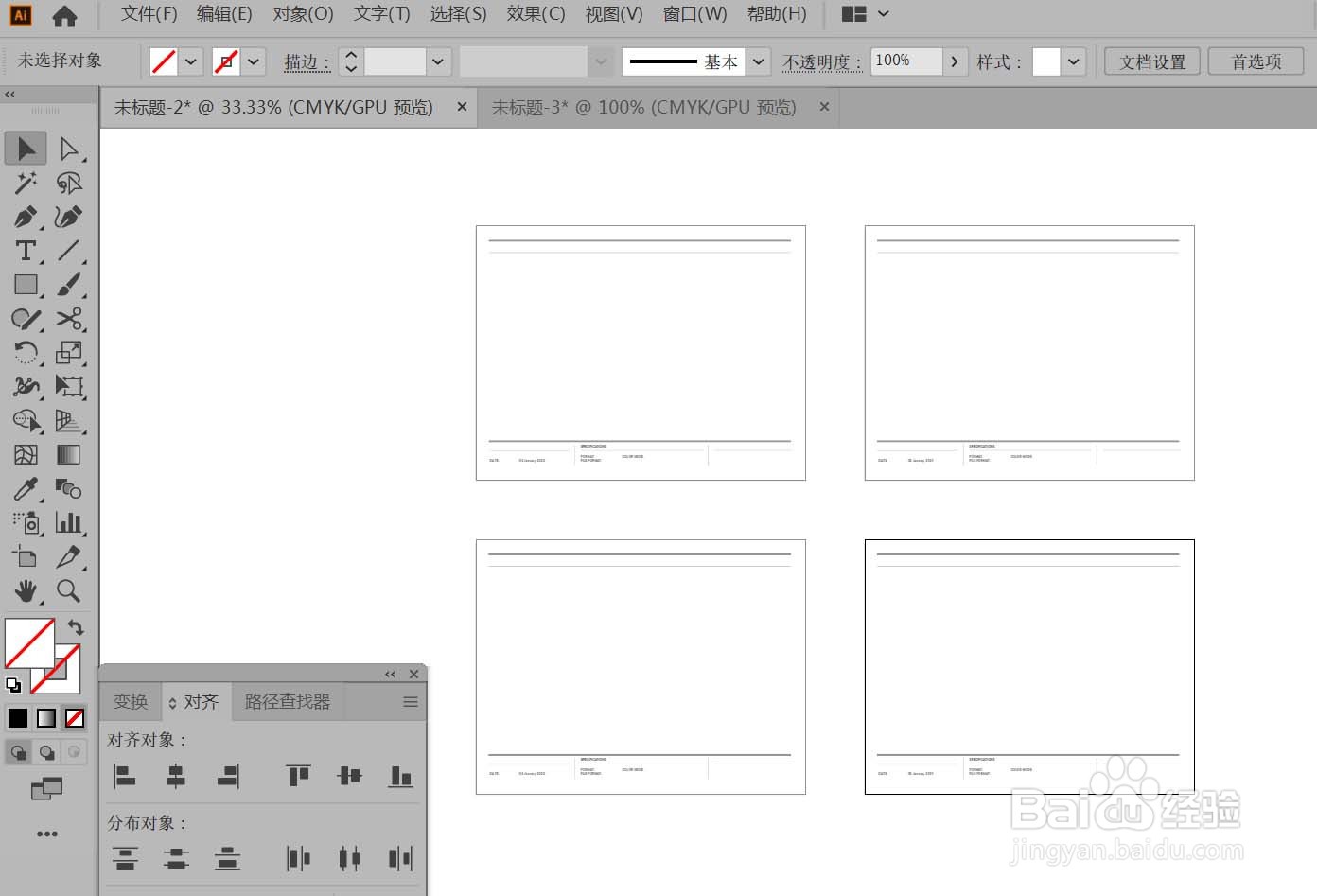Select the Slice tool
This screenshot has width=1317, height=896.
coord(69,556)
